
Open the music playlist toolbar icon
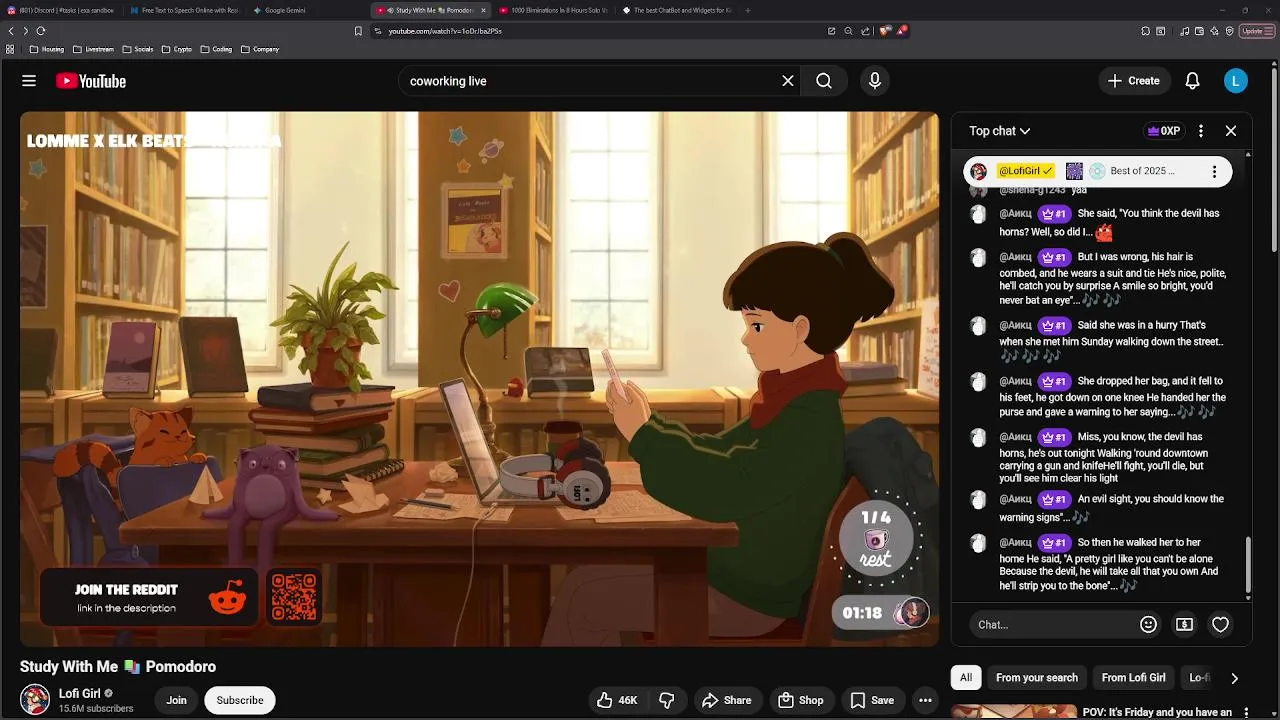(x=1185, y=31)
